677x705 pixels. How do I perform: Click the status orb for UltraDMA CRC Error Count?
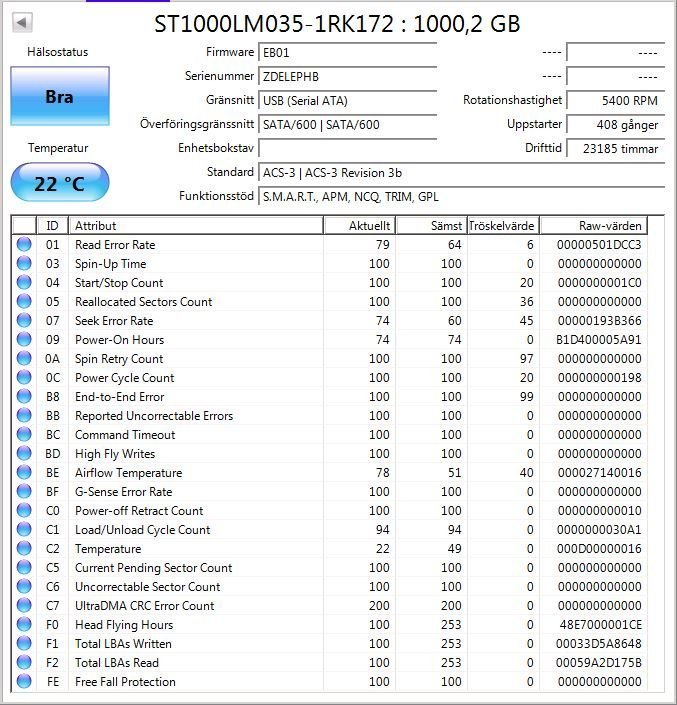[24, 606]
